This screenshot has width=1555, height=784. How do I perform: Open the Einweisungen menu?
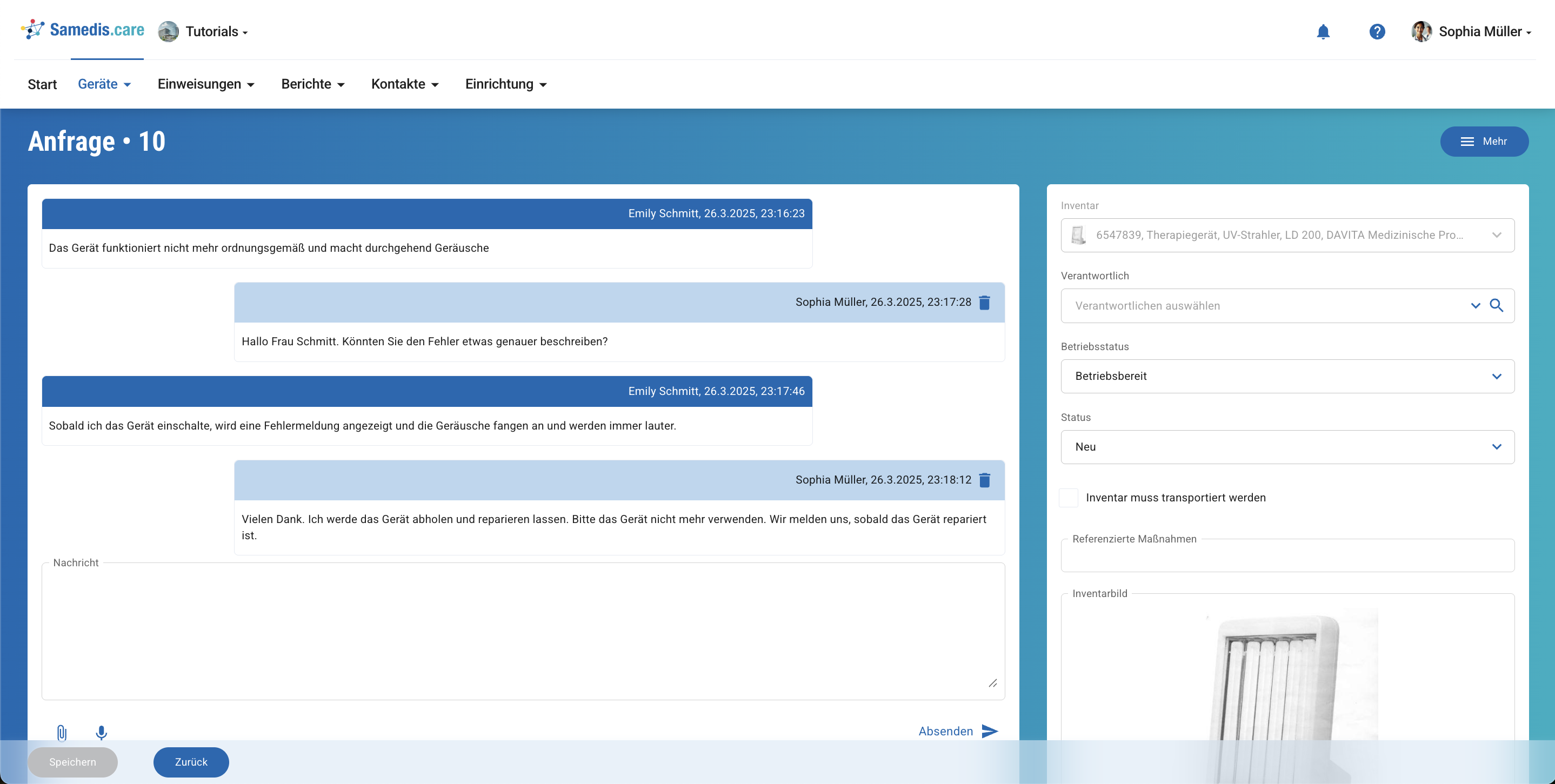(205, 84)
